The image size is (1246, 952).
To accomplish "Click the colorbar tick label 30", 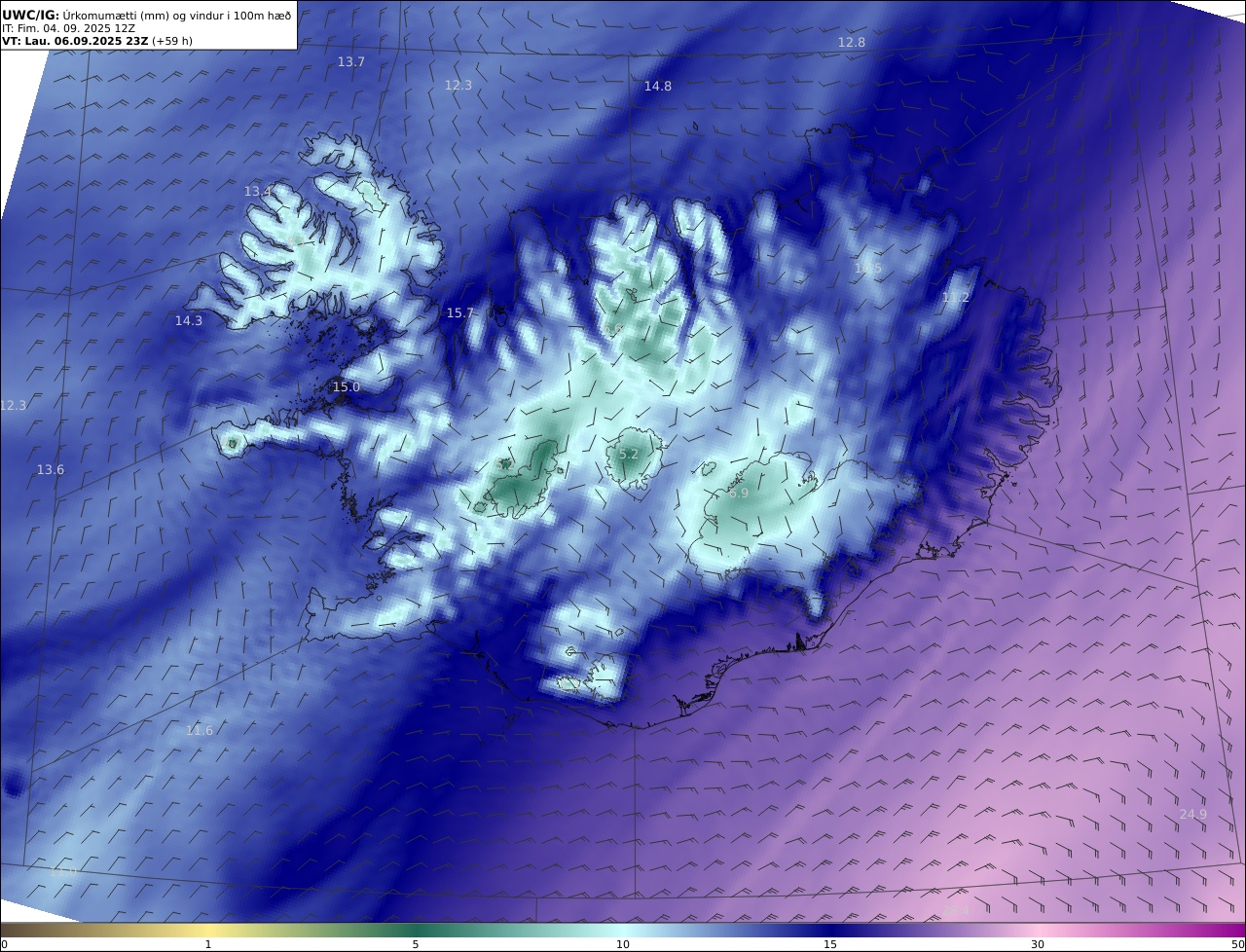I will (1038, 944).
